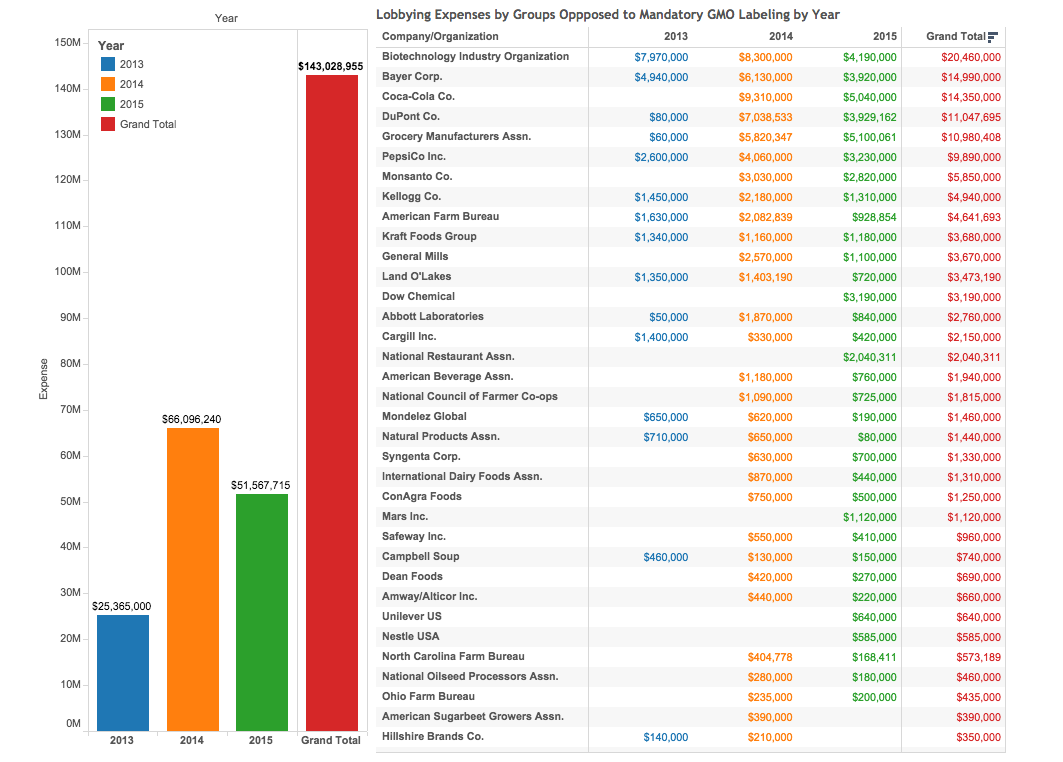
Task: Select the Cargill Inc. row label
Action: click(x=409, y=337)
